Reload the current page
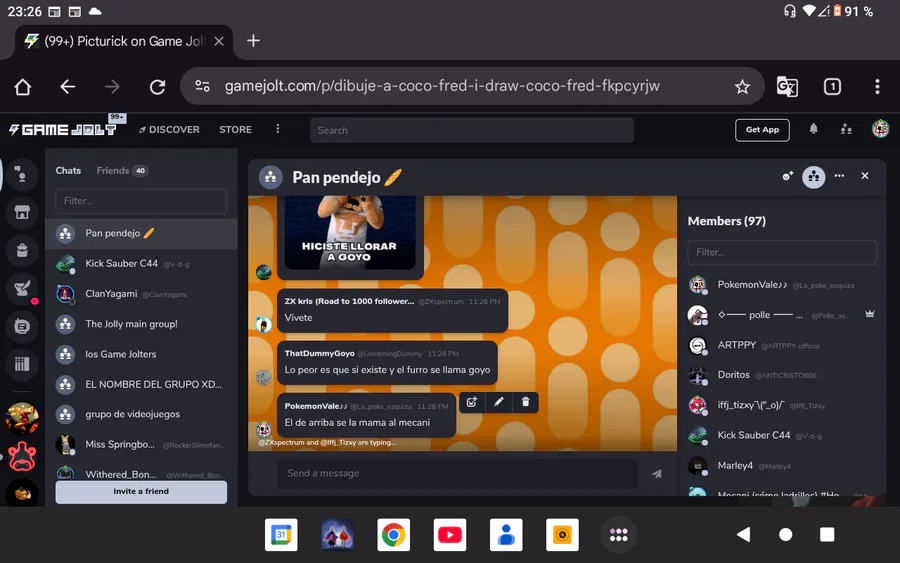900x563 pixels. pyautogui.click(x=157, y=87)
